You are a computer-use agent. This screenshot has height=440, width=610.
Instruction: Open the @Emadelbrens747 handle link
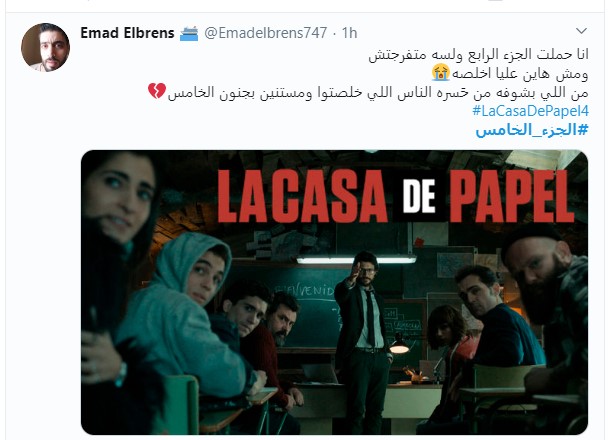[266, 33]
